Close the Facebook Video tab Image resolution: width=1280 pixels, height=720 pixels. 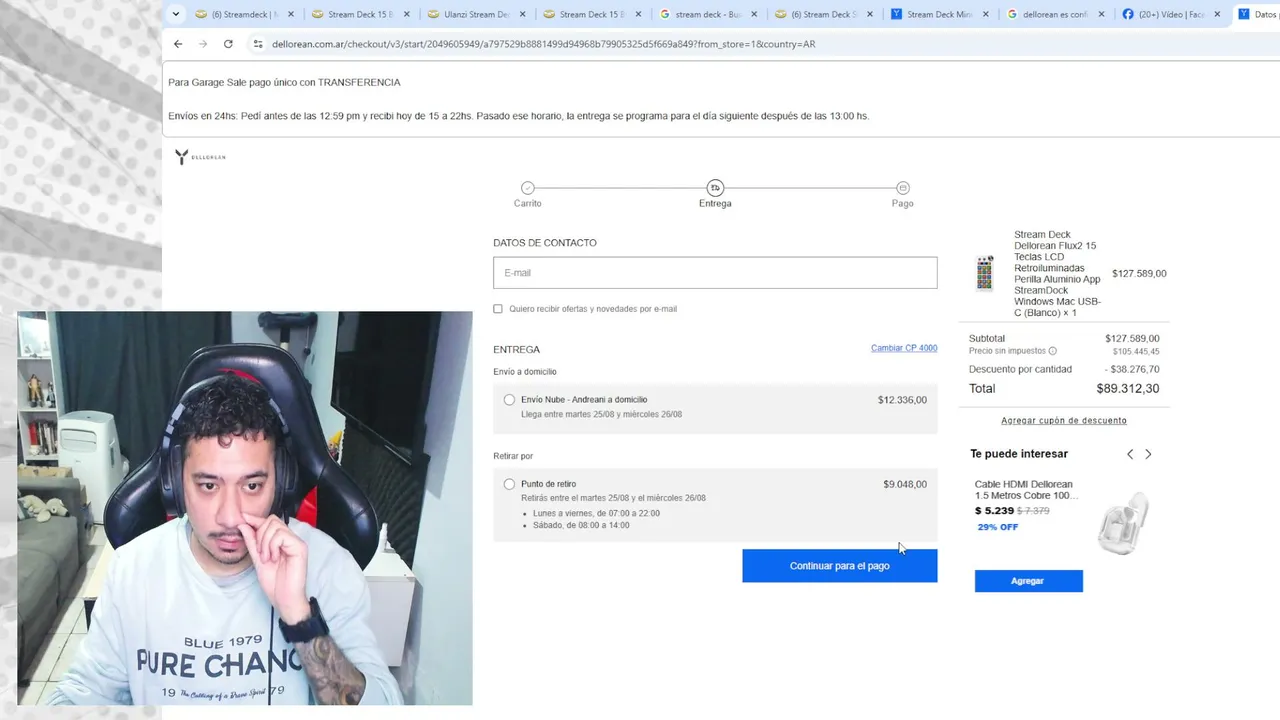[x=1217, y=14]
